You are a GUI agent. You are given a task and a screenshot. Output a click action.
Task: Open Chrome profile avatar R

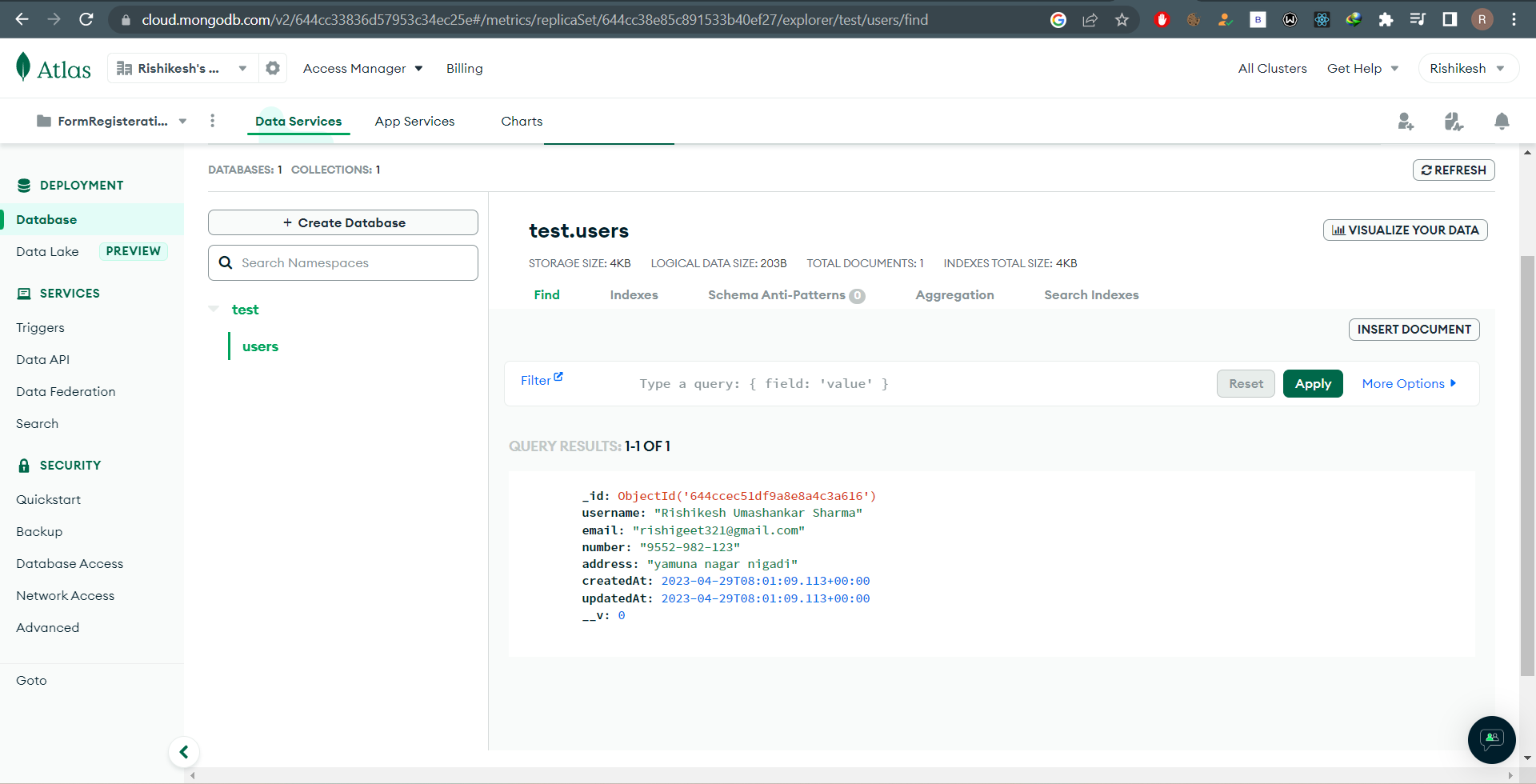[1482, 20]
